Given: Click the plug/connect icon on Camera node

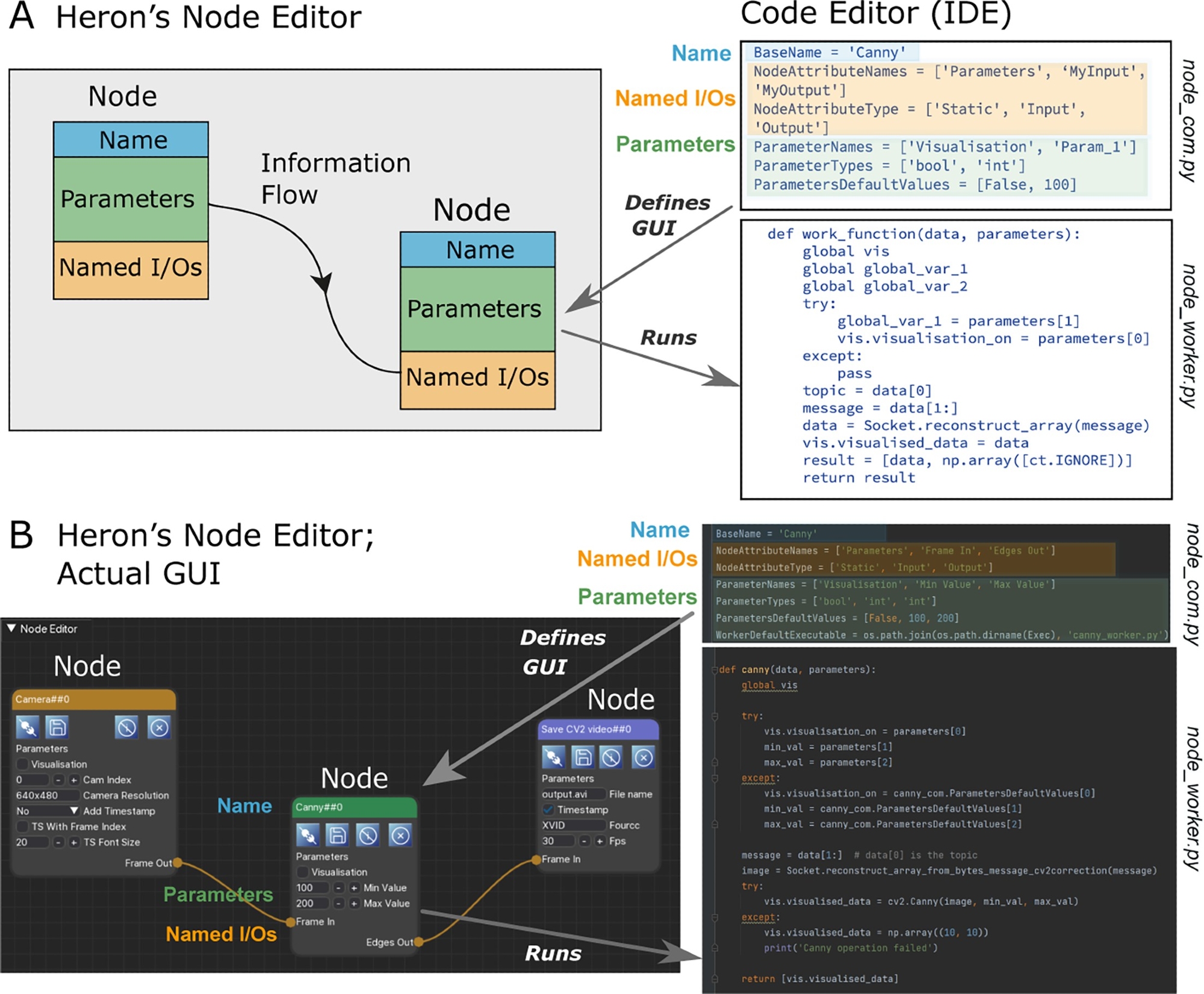Looking at the screenshot, I should click(x=27, y=727).
